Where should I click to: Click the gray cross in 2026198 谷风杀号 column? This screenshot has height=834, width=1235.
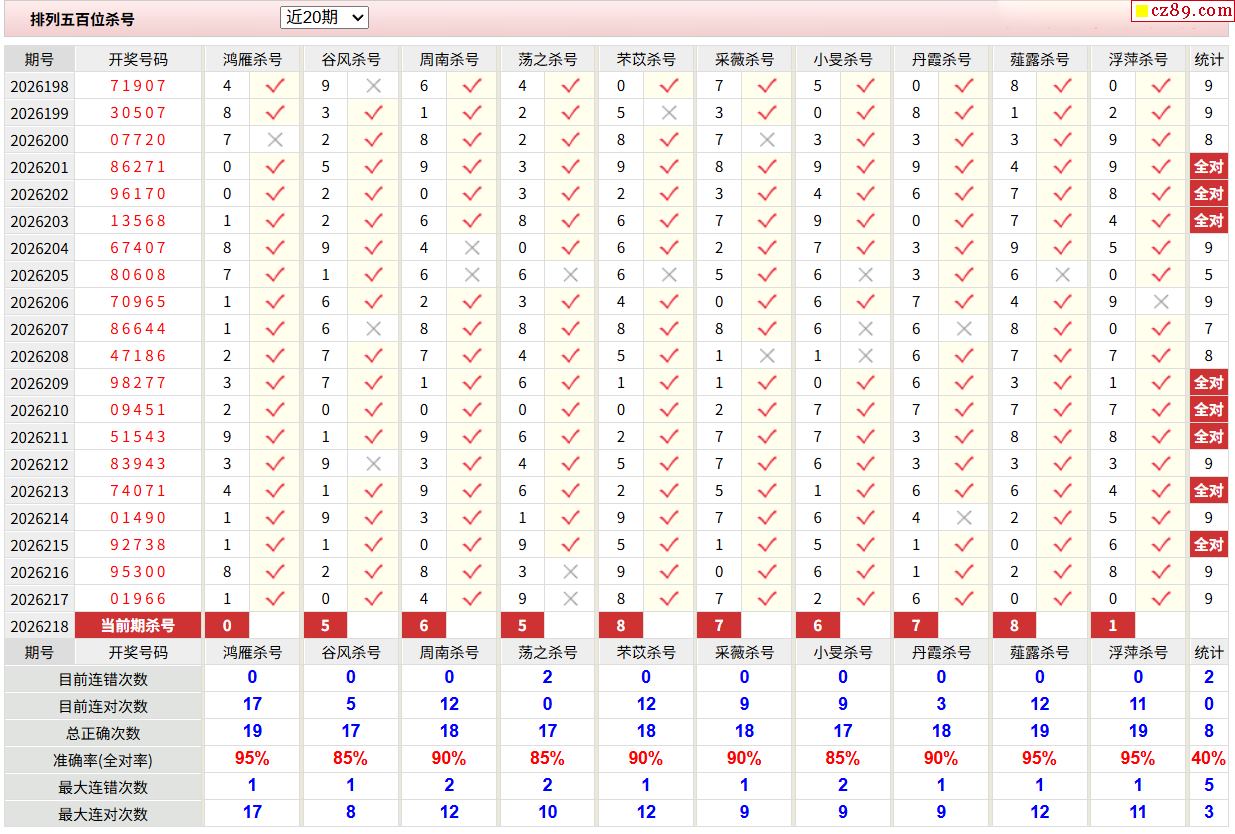[x=374, y=86]
